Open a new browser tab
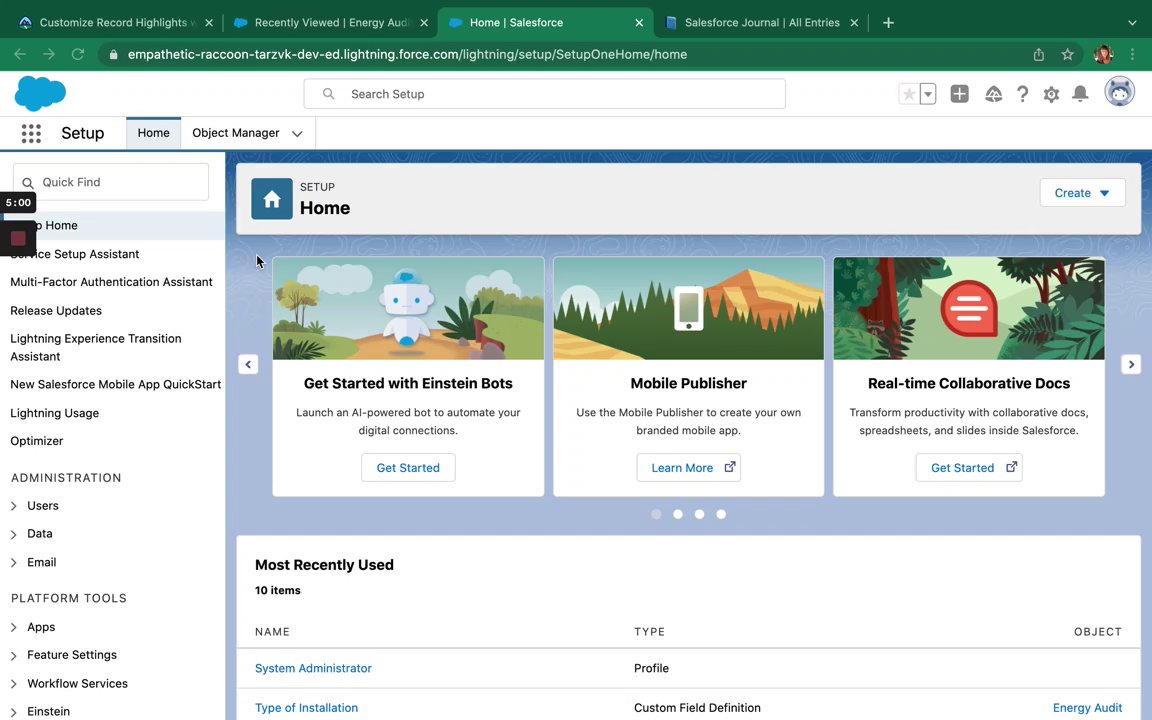 (888, 23)
